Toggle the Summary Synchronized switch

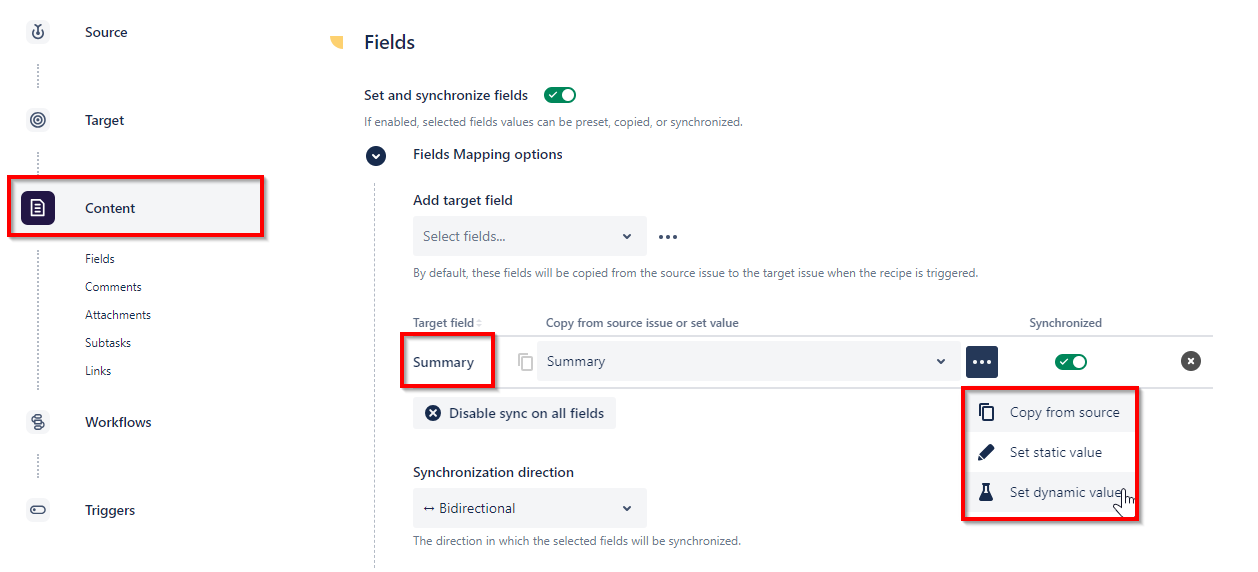point(1071,361)
